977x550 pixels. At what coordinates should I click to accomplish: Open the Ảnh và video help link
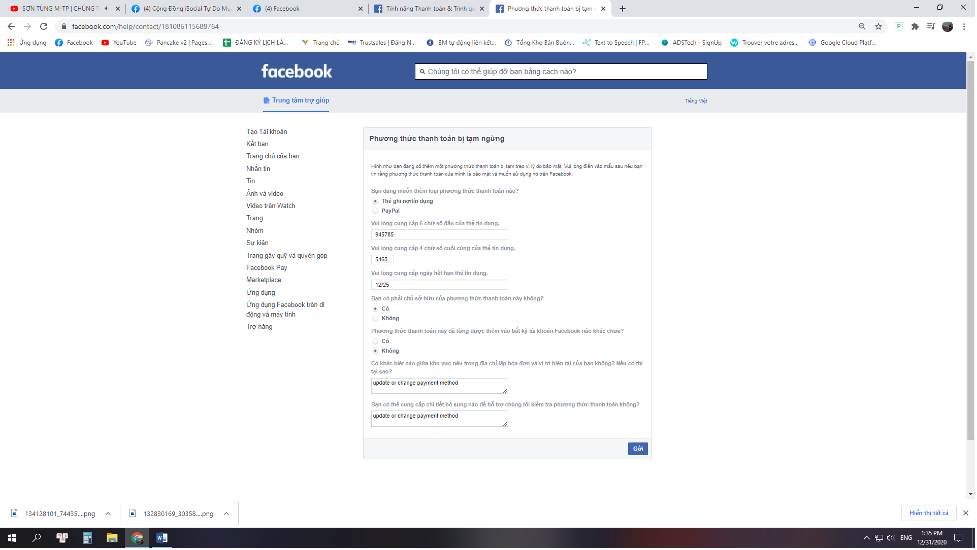[x=264, y=194]
